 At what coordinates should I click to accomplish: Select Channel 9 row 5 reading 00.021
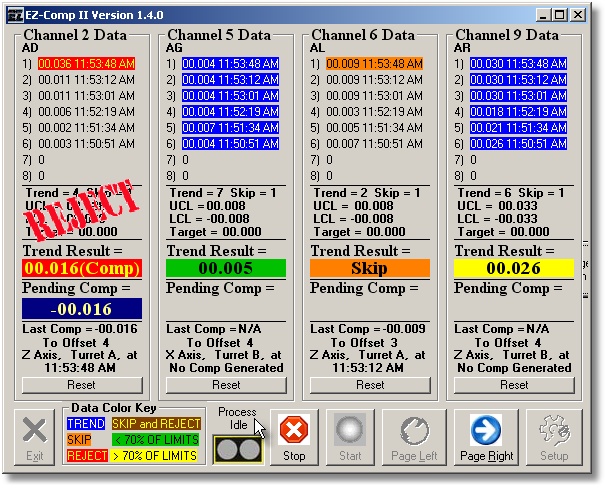[518, 128]
